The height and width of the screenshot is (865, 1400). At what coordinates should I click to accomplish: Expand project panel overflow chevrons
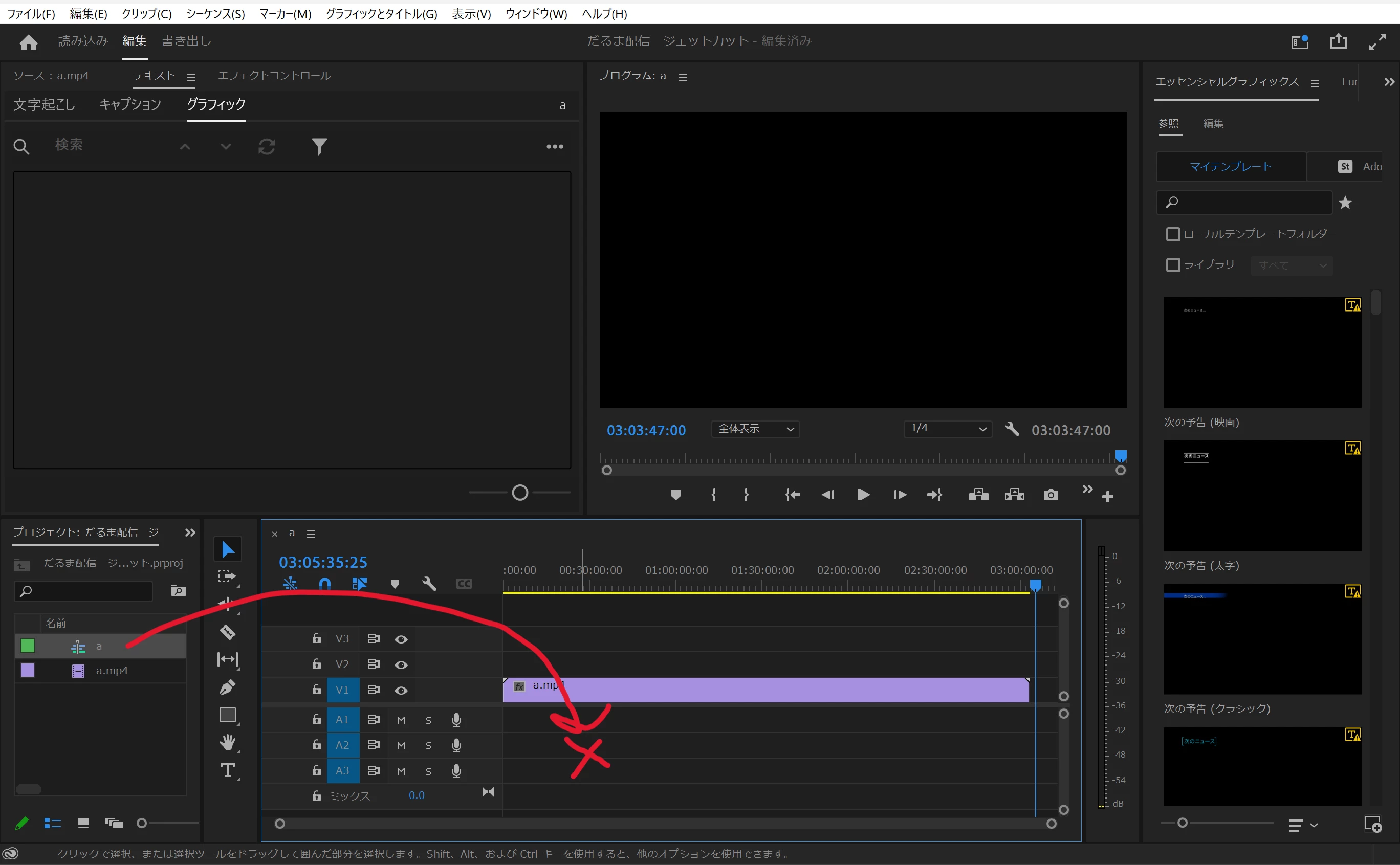tap(190, 533)
